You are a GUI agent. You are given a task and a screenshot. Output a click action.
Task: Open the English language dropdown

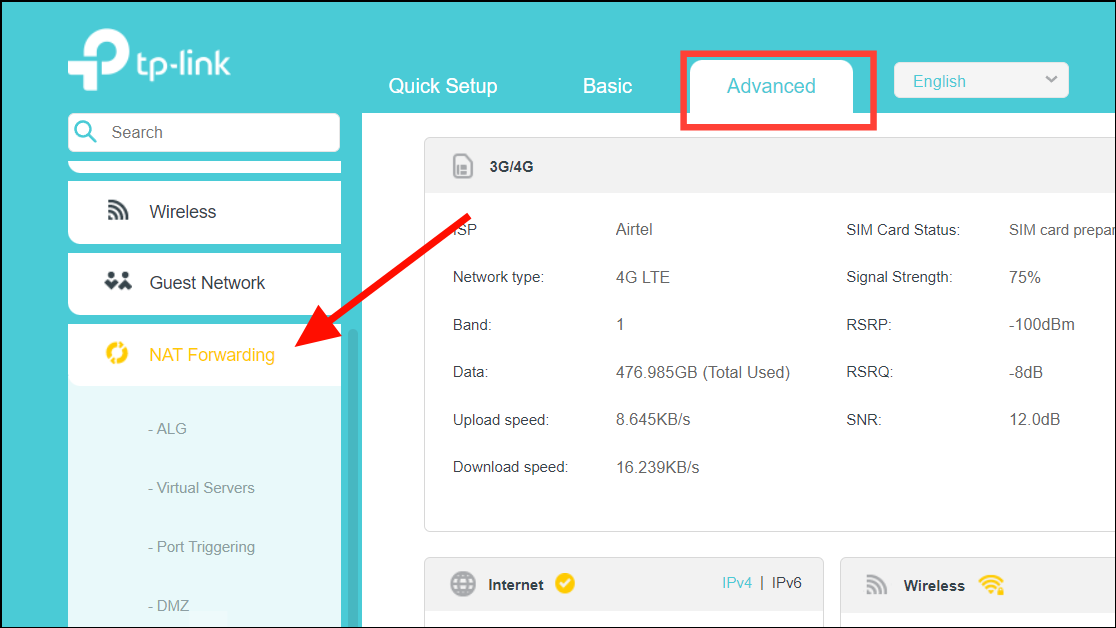click(981, 80)
